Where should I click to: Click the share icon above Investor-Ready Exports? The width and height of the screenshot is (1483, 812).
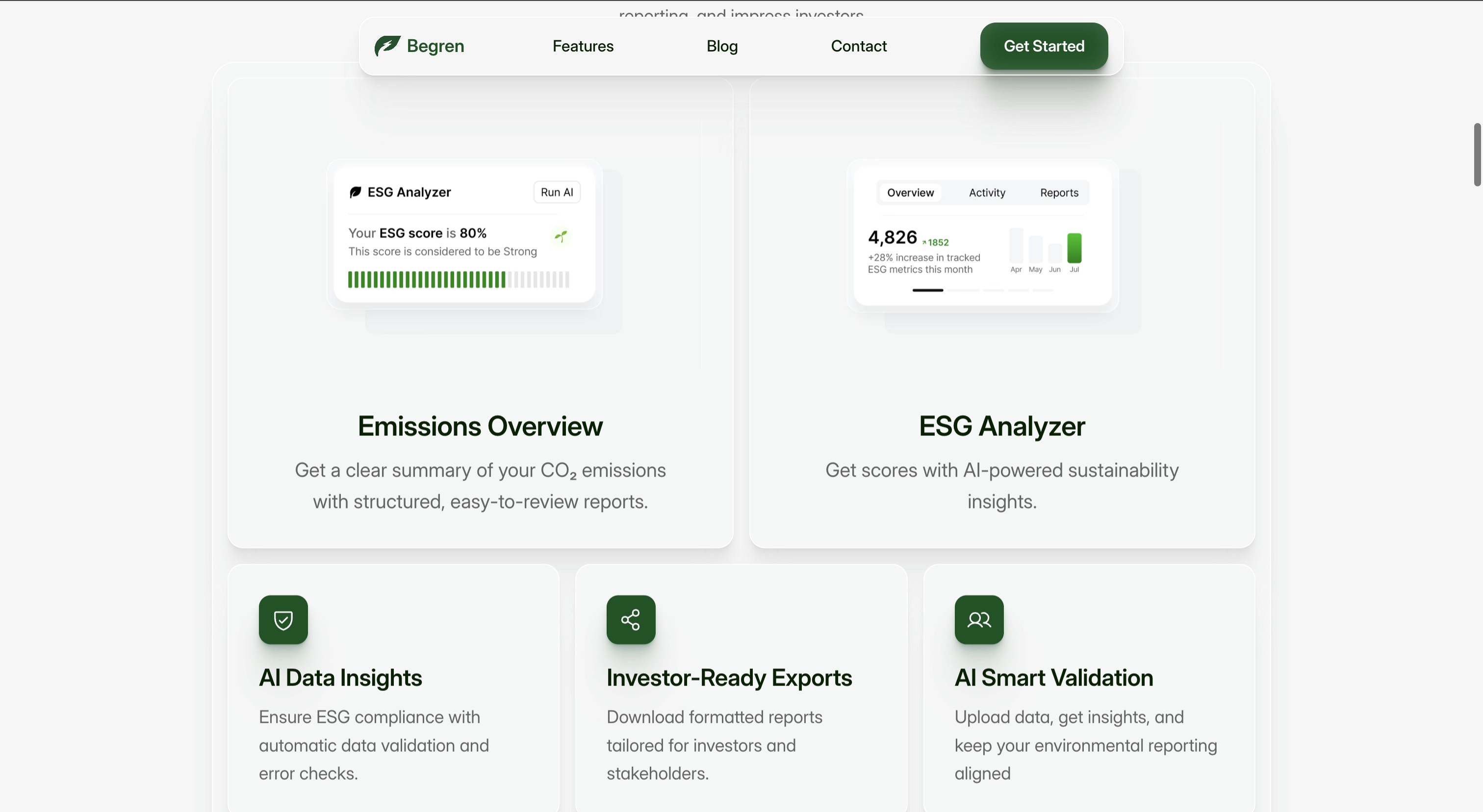pyautogui.click(x=630, y=620)
